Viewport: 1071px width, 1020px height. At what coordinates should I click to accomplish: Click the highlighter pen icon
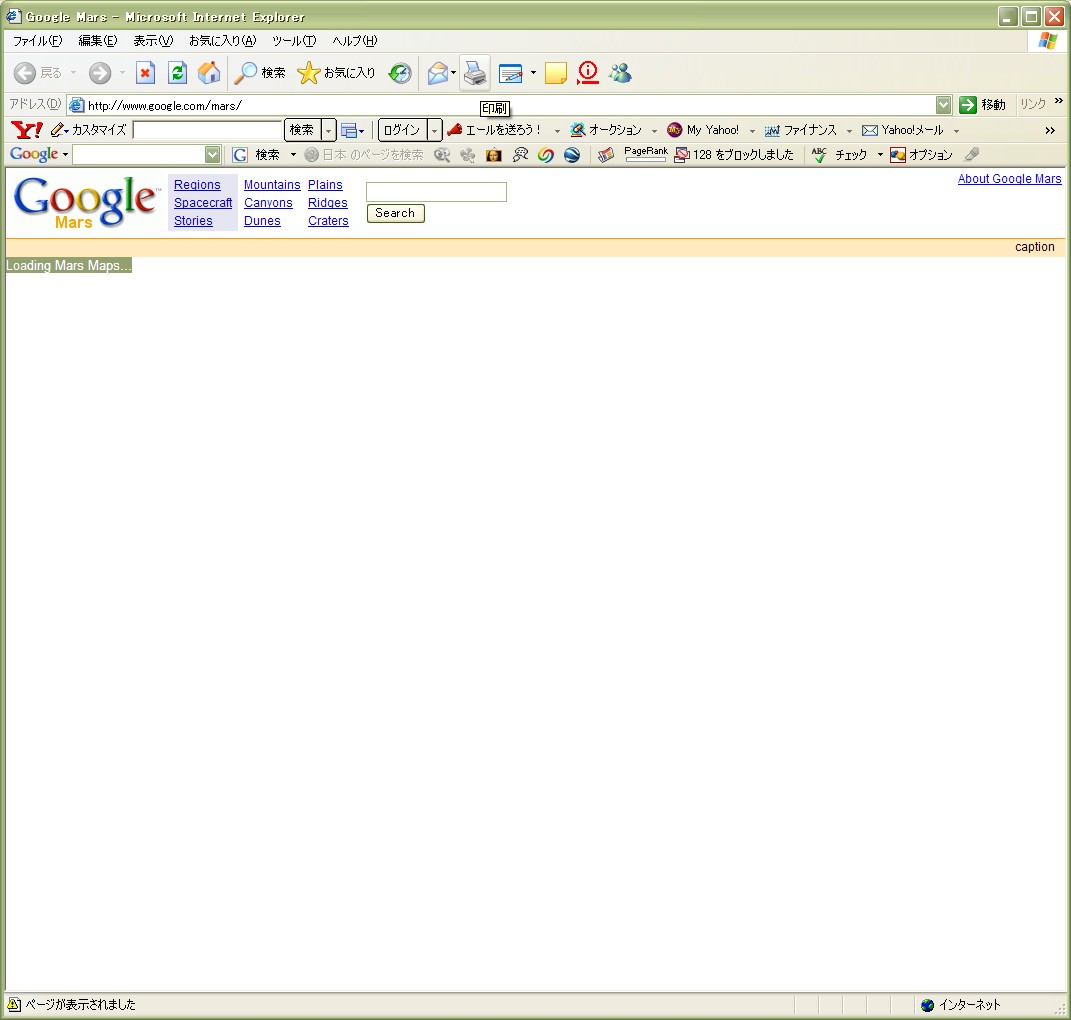[x=972, y=155]
